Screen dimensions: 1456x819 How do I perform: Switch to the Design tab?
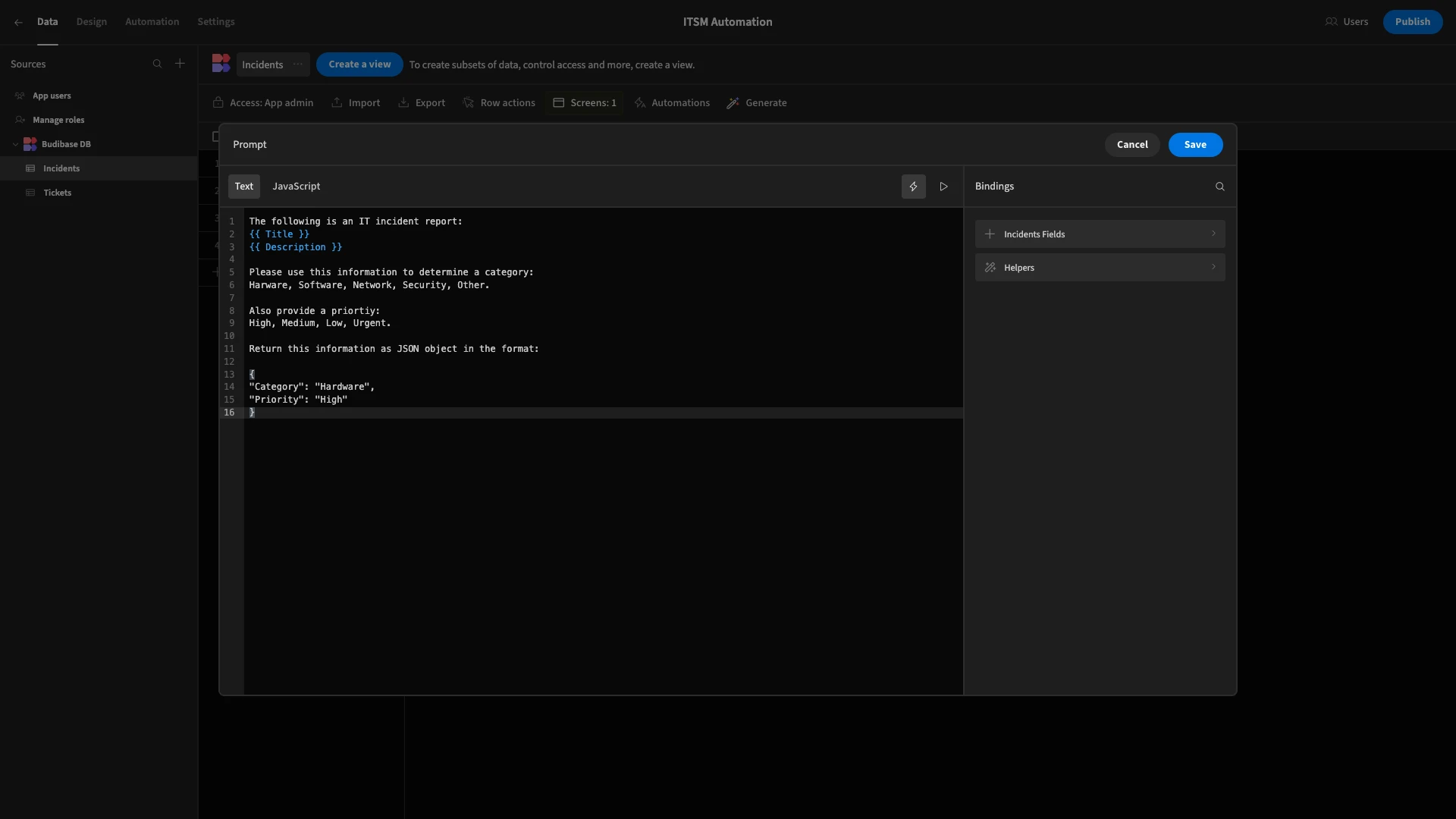(92, 22)
